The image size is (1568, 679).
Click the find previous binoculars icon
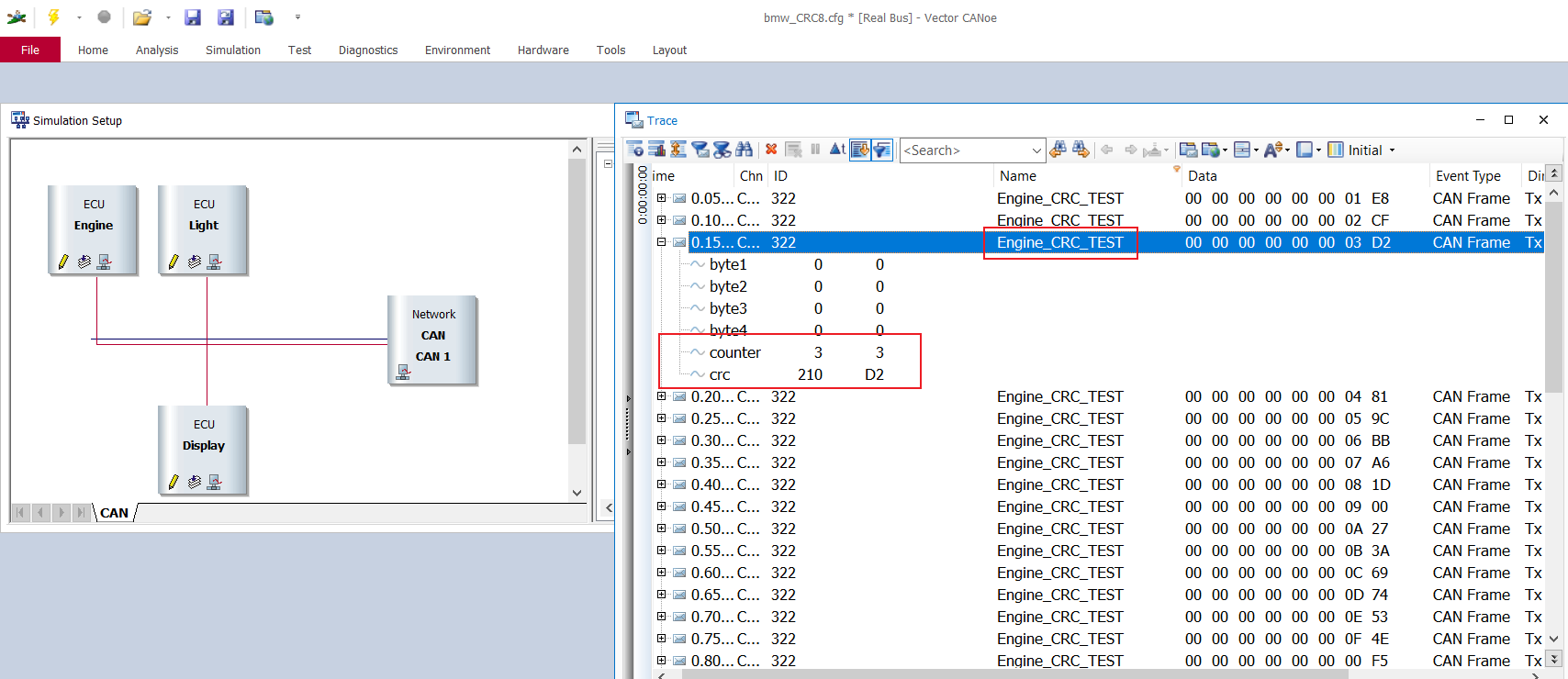1058,150
